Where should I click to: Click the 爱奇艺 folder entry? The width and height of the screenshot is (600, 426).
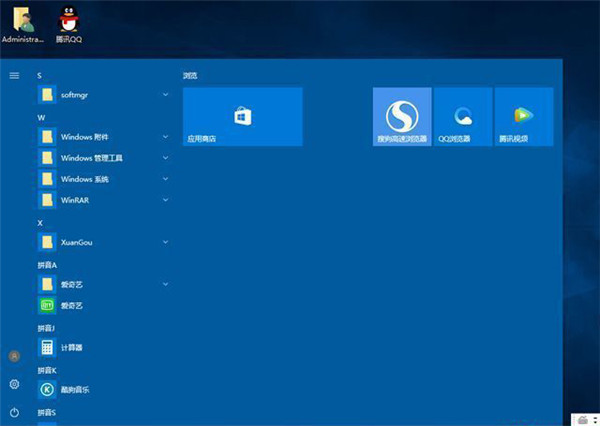(103, 284)
